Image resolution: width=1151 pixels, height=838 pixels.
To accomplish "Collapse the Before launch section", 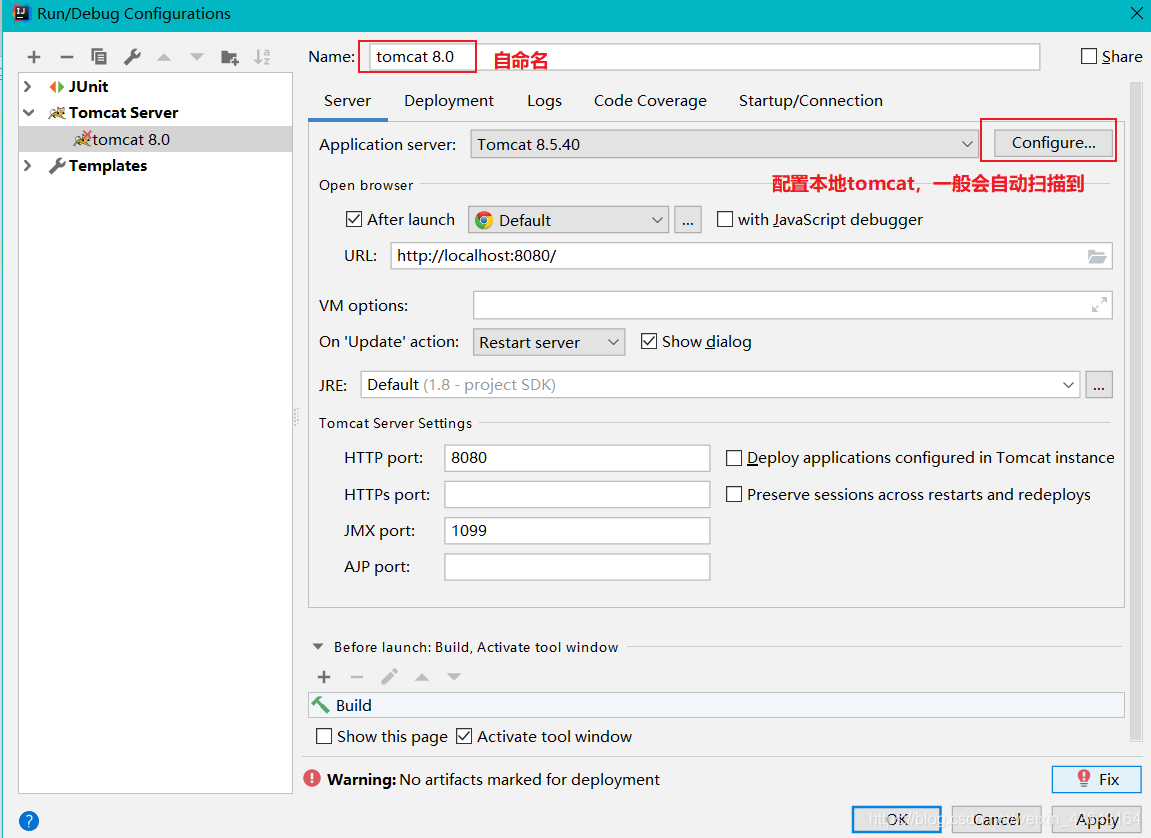I will pos(318,647).
